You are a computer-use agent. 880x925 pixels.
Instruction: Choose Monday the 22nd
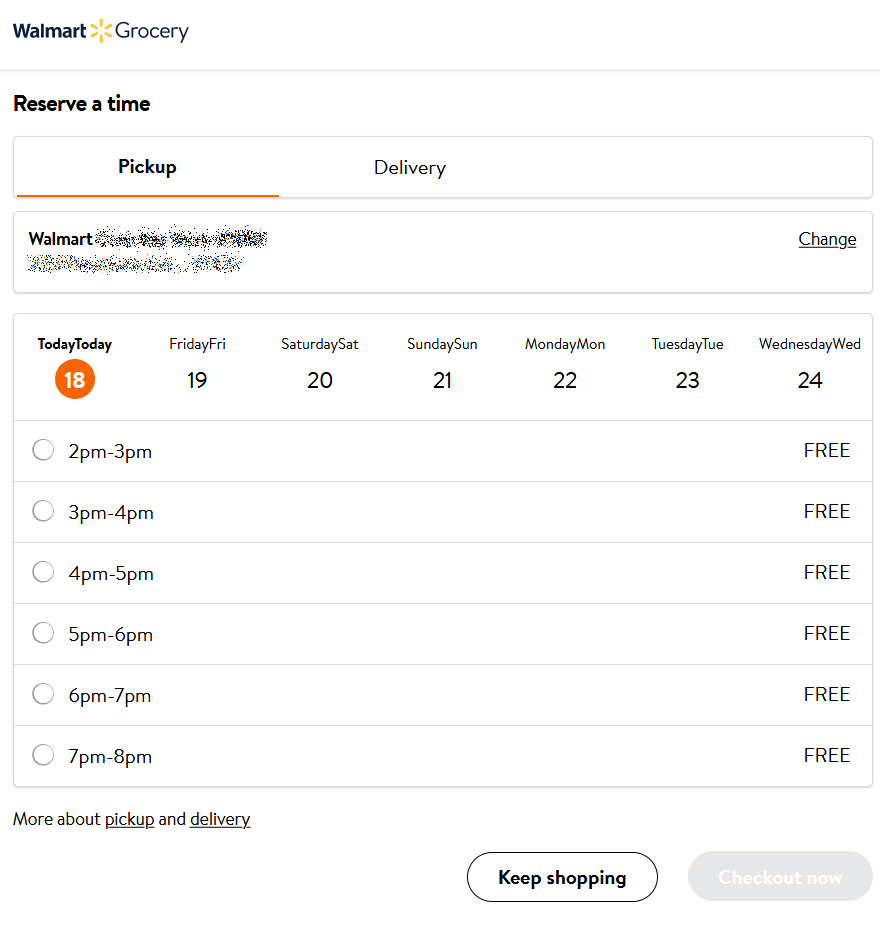pyautogui.click(x=565, y=380)
